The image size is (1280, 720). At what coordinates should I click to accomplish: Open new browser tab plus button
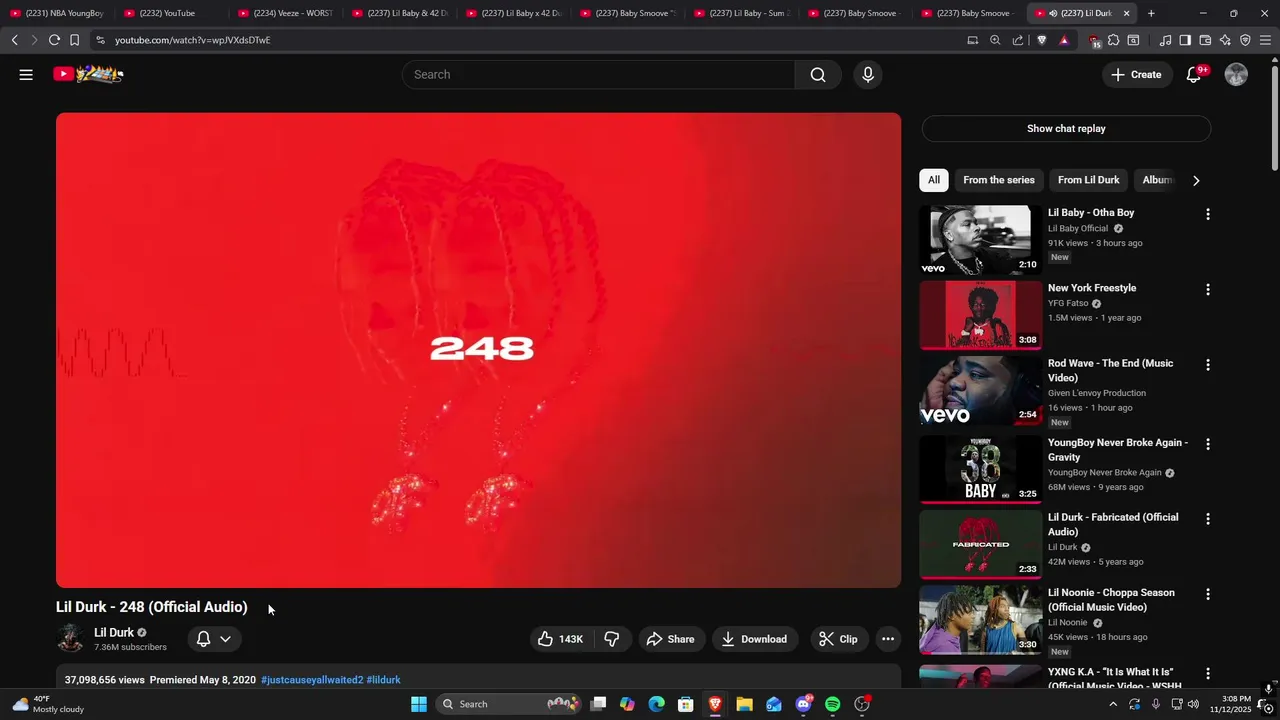[1151, 13]
